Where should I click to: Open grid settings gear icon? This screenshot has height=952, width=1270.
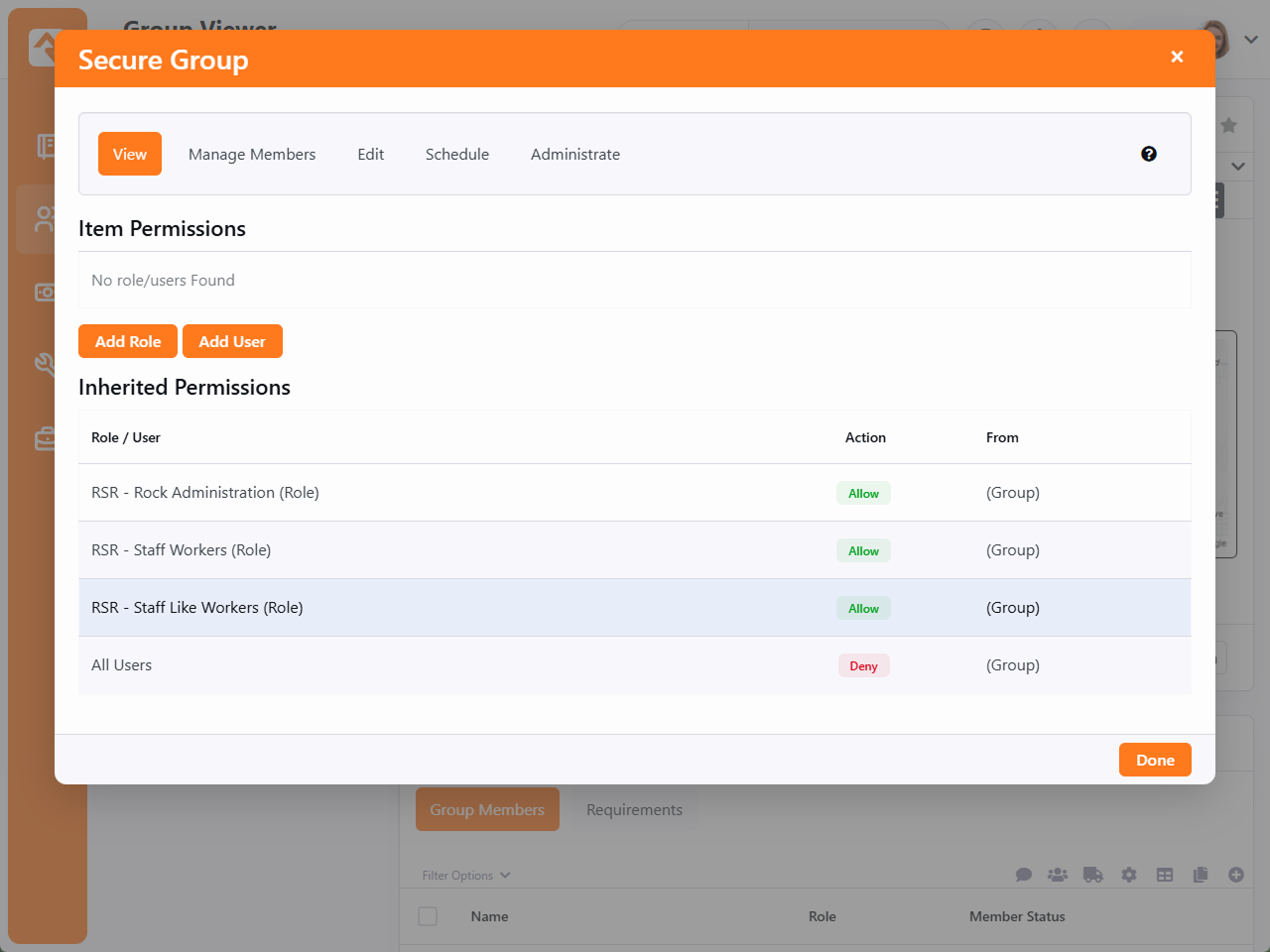(1129, 875)
